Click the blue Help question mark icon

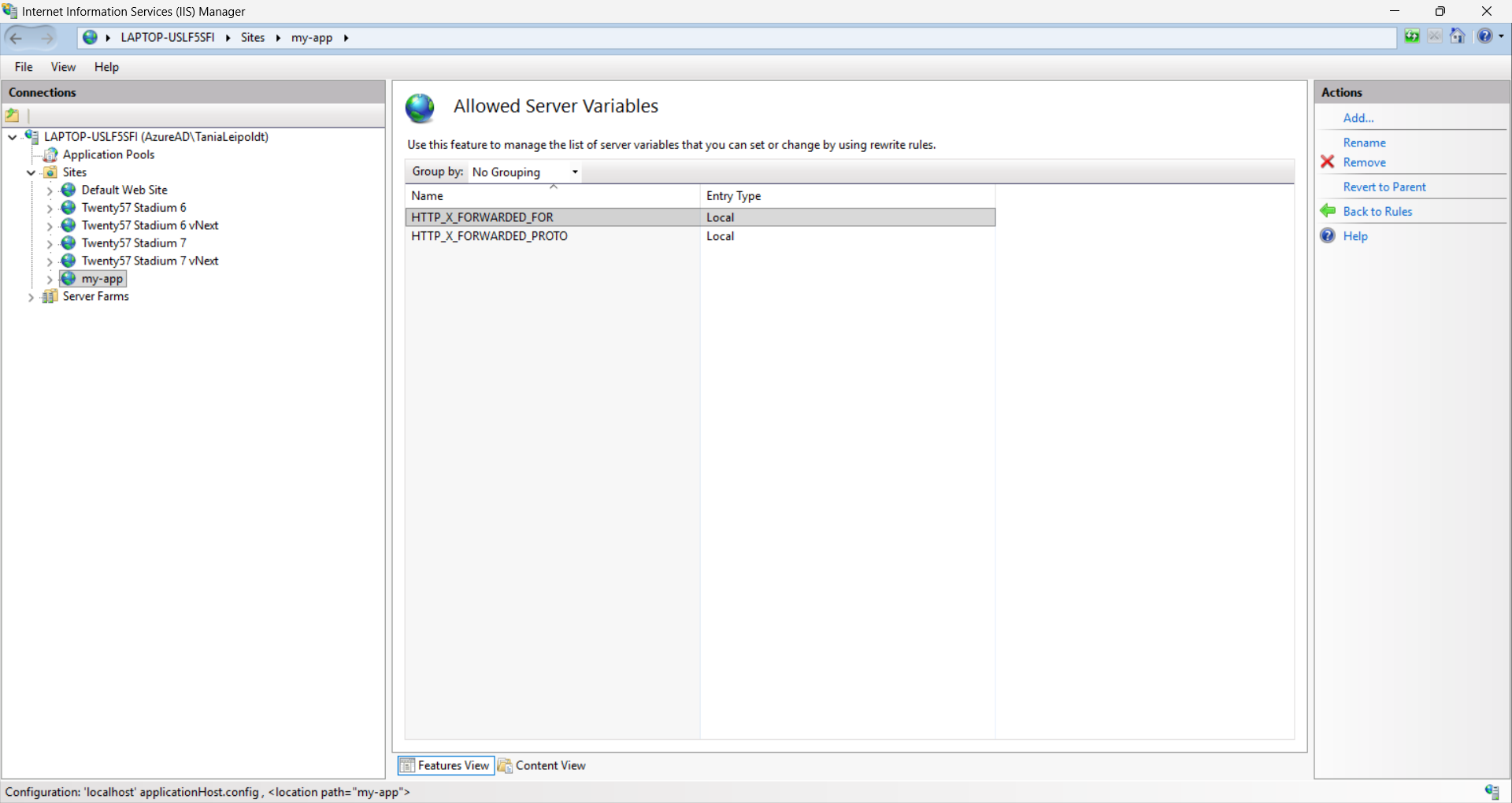(x=1328, y=235)
